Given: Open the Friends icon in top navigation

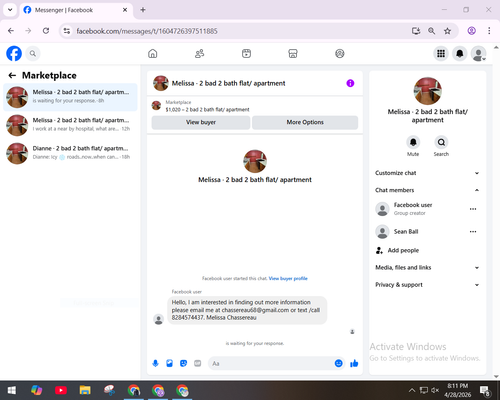Looking at the screenshot, I should tap(199, 53).
